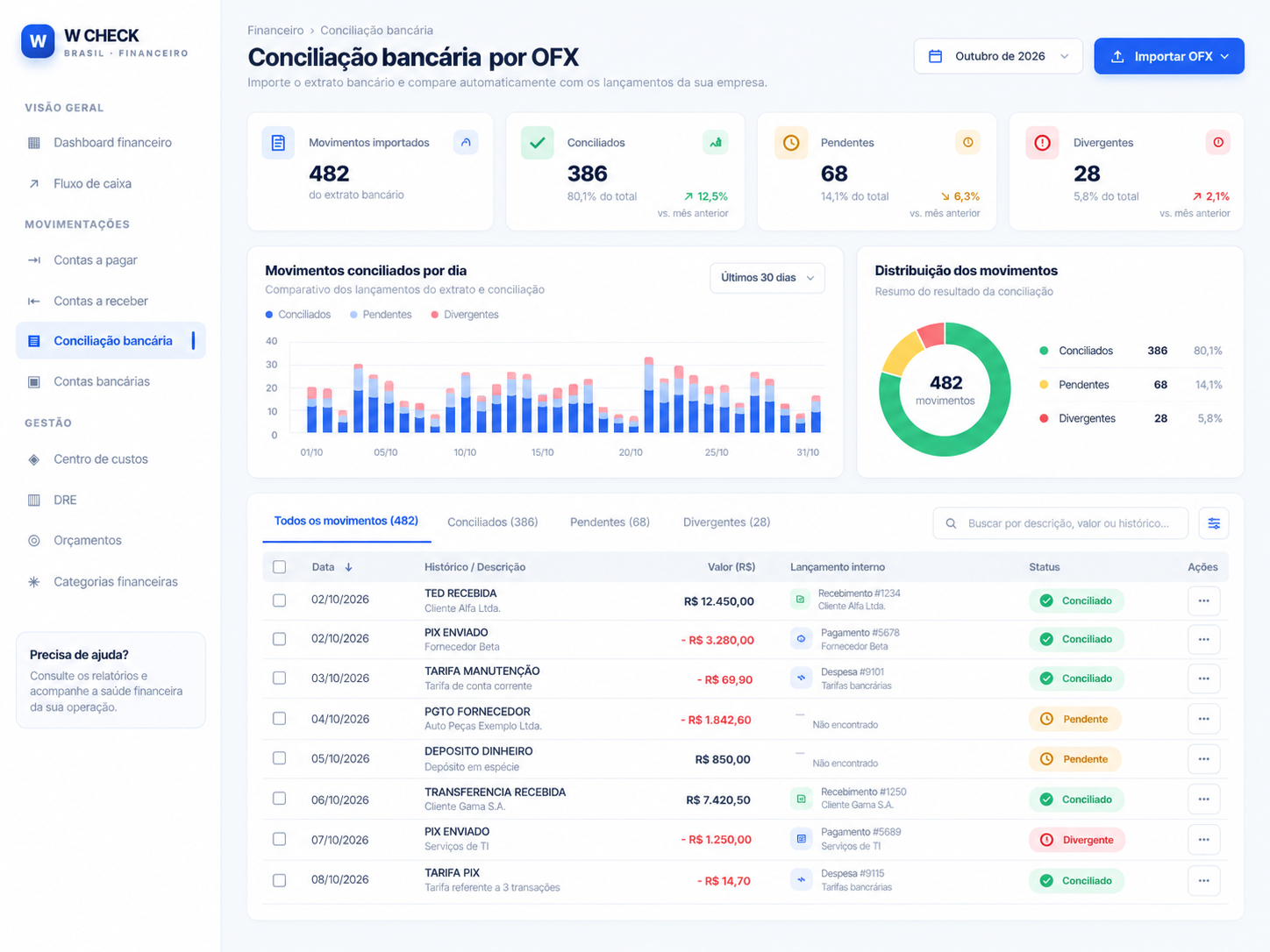Expand the Importar OFX dropdown button
The height and width of the screenshot is (952, 1270).
1168,56
